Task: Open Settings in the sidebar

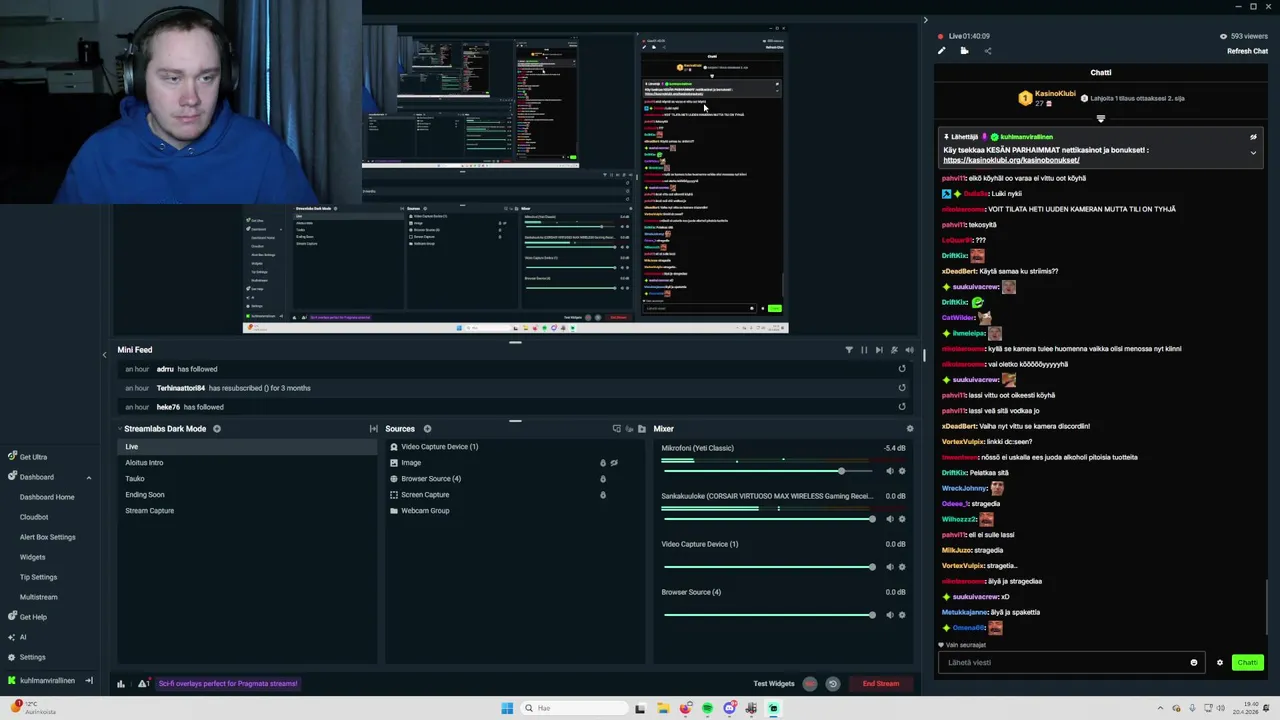Action: point(26,657)
